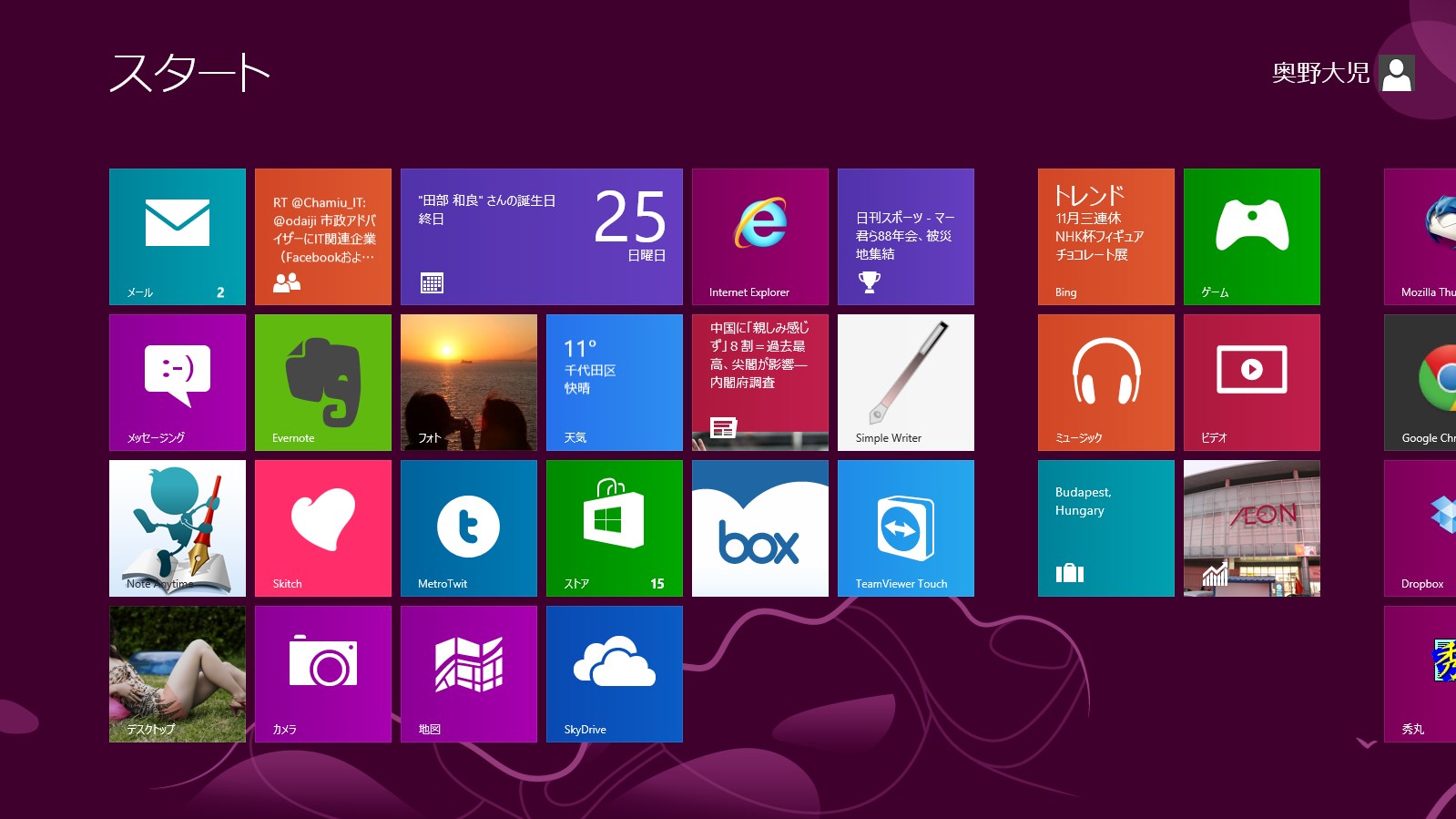Open the Sports tile with 日刊スポーツ headline
Screen dimensions: 1456x819
906,237
